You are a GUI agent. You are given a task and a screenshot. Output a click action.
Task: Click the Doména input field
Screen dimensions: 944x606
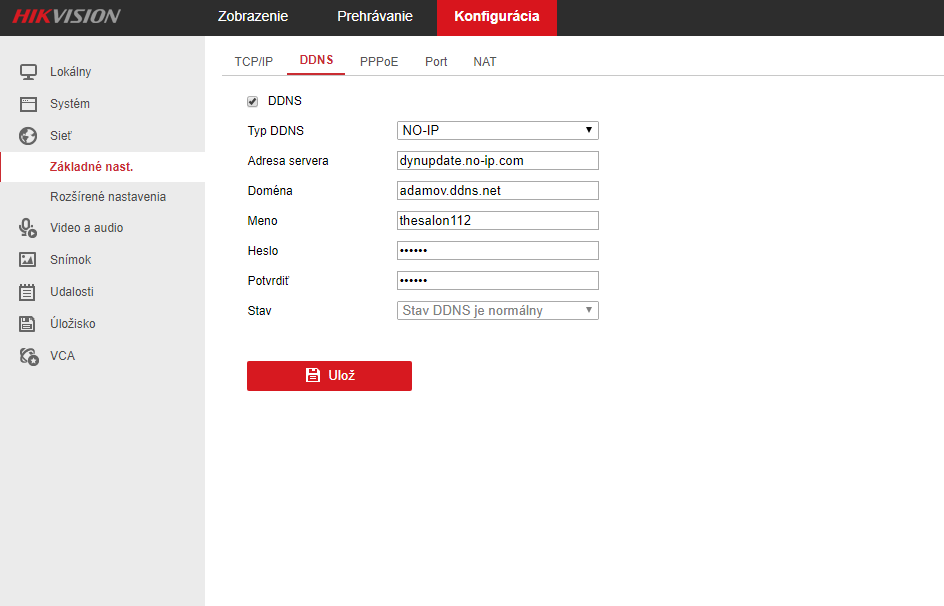pyautogui.click(x=497, y=191)
